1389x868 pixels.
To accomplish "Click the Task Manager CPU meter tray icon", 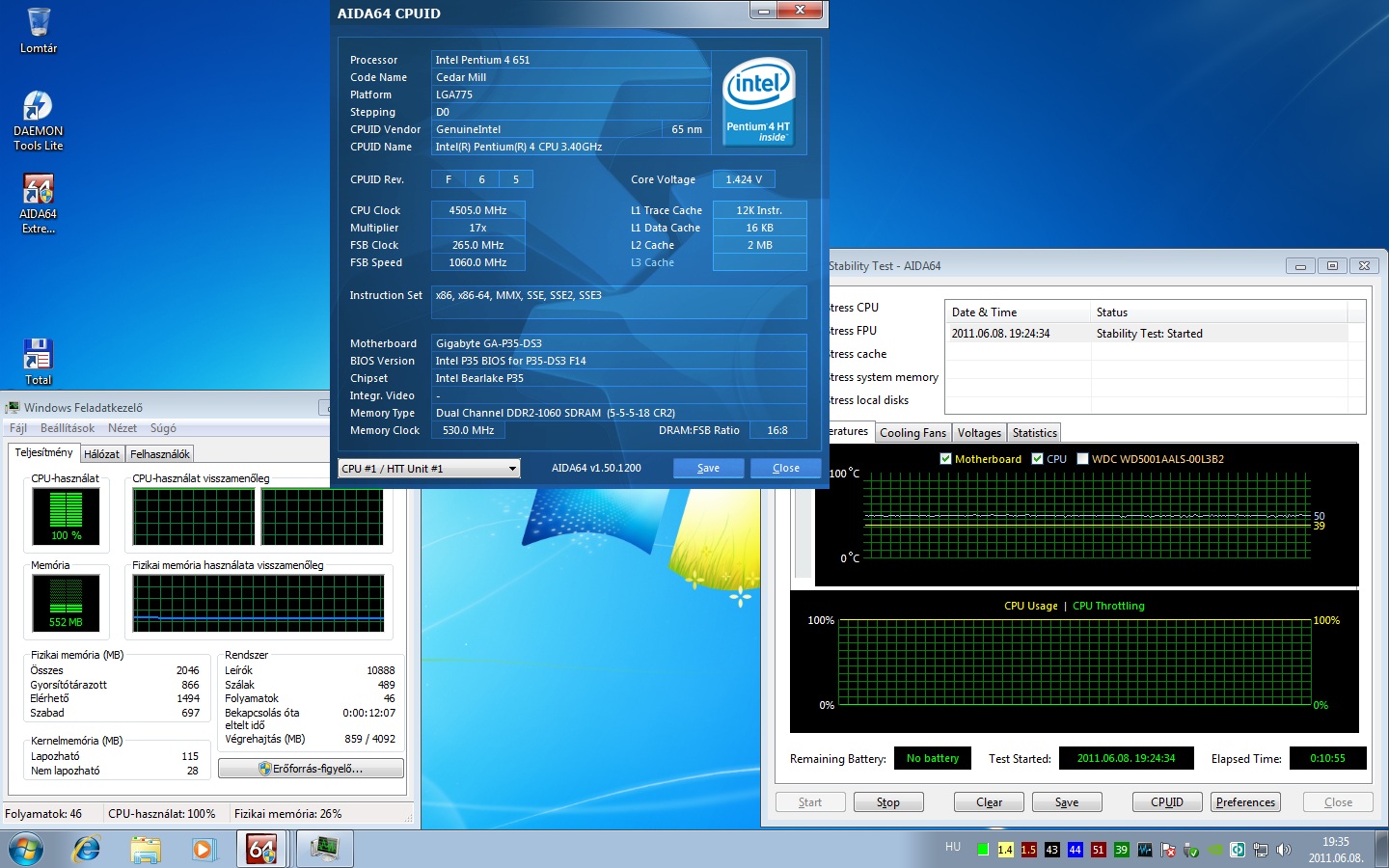I will (1145, 850).
